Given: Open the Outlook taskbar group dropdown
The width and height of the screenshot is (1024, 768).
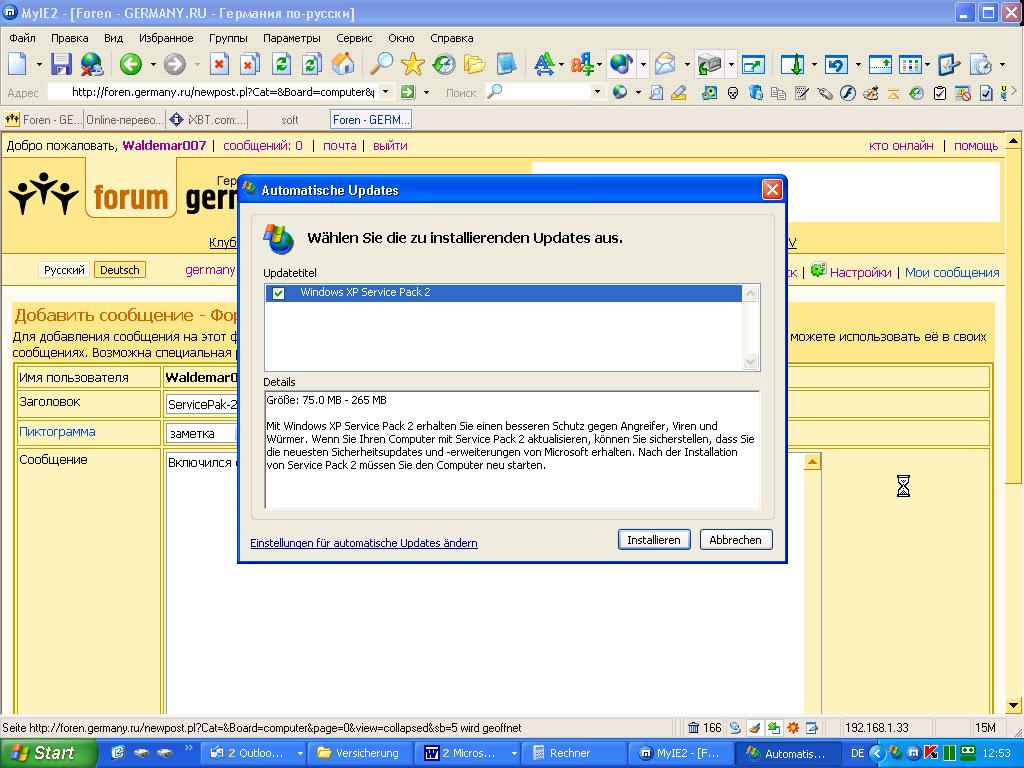Looking at the screenshot, I should click(300, 754).
